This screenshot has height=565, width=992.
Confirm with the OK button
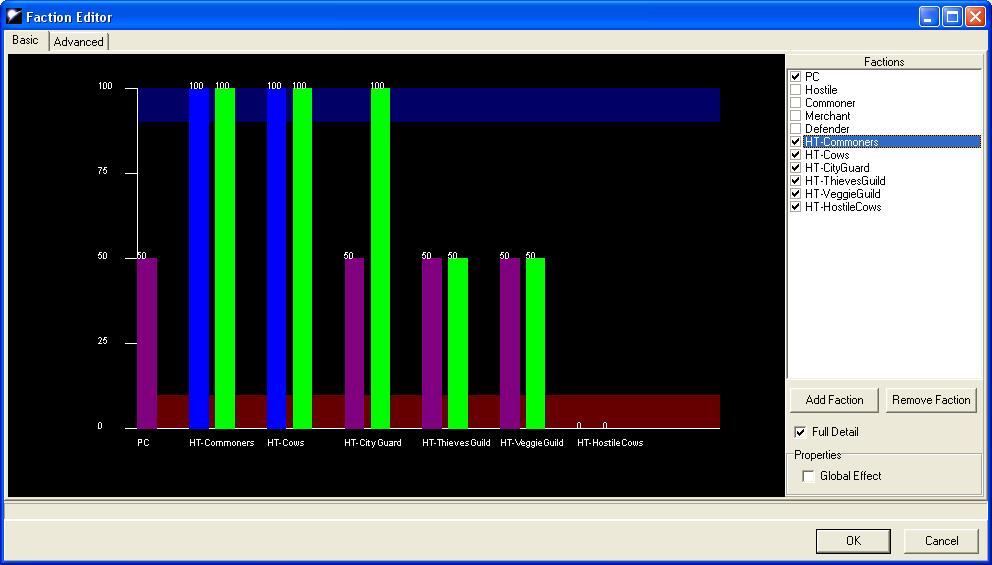853,541
